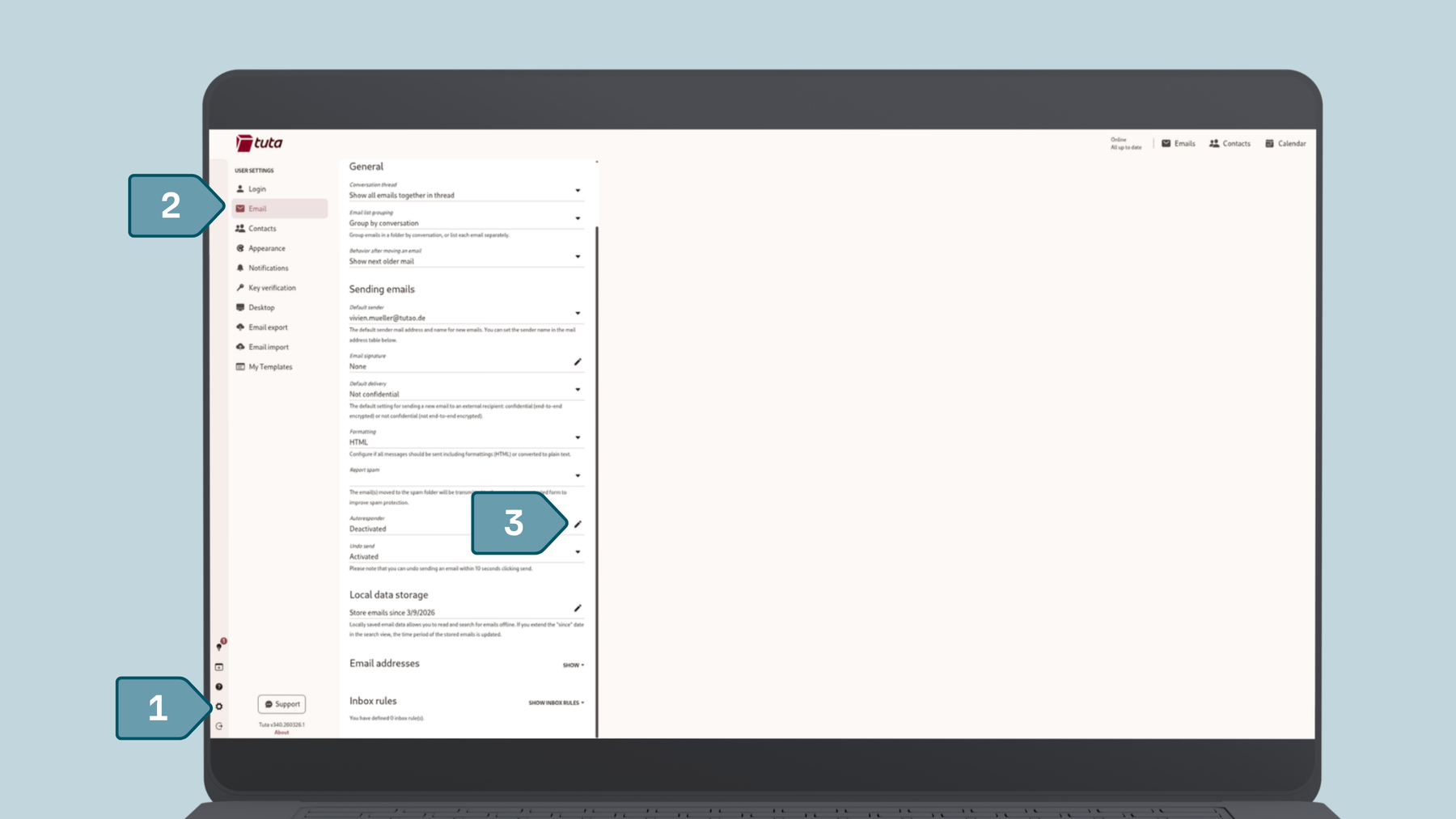The height and width of the screenshot is (819, 1456).
Task: Go to Calendar in top navigation
Action: (1285, 144)
